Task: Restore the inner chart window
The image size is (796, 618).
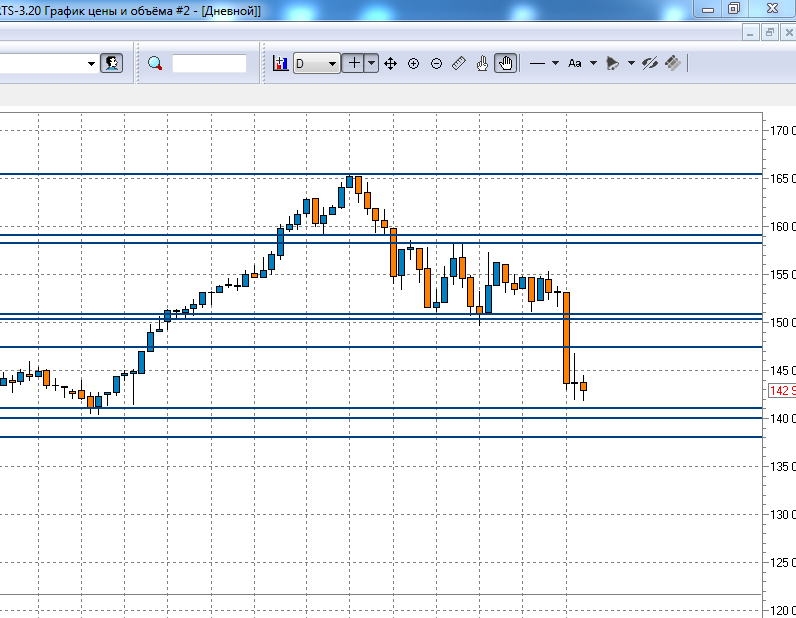Action: coord(770,32)
